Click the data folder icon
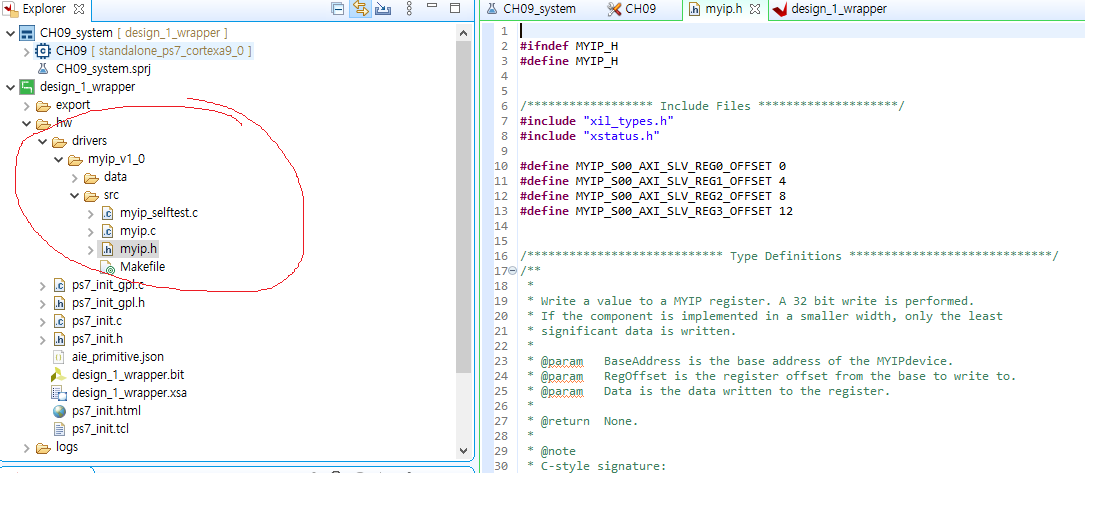Image resolution: width=1105 pixels, height=524 pixels. coord(92,177)
